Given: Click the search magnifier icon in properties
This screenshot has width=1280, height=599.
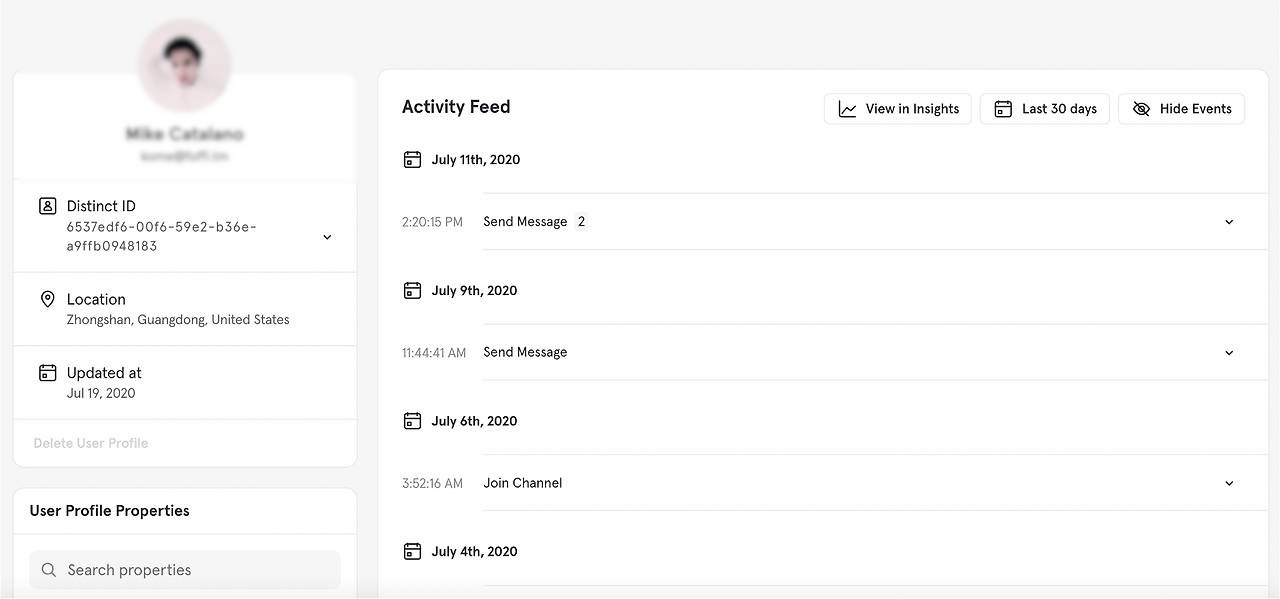Looking at the screenshot, I should (x=49, y=570).
